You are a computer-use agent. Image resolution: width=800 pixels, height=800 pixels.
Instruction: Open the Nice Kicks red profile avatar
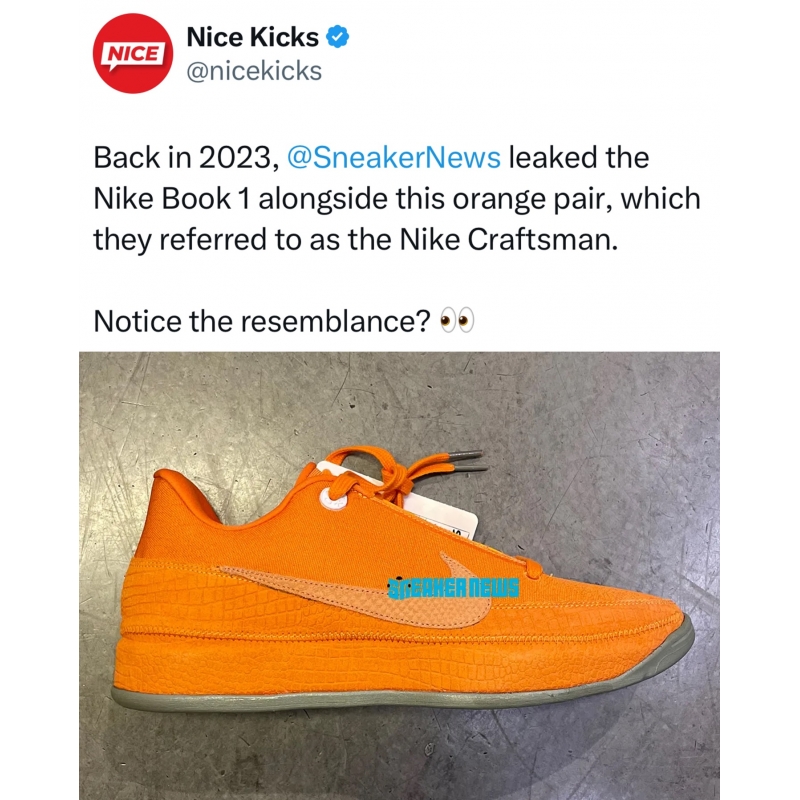coord(133,54)
